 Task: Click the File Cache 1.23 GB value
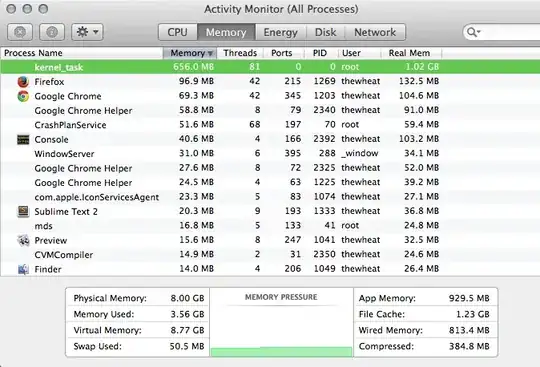(x=473, y=314)
